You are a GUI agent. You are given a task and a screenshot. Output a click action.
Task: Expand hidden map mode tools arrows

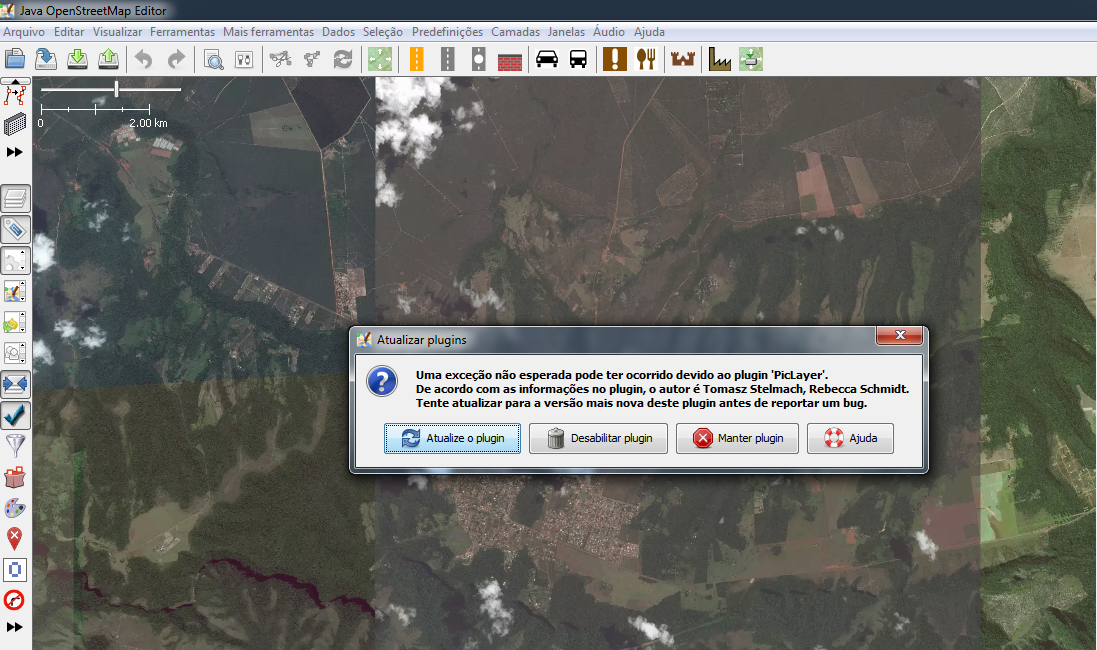click(15, 153)
